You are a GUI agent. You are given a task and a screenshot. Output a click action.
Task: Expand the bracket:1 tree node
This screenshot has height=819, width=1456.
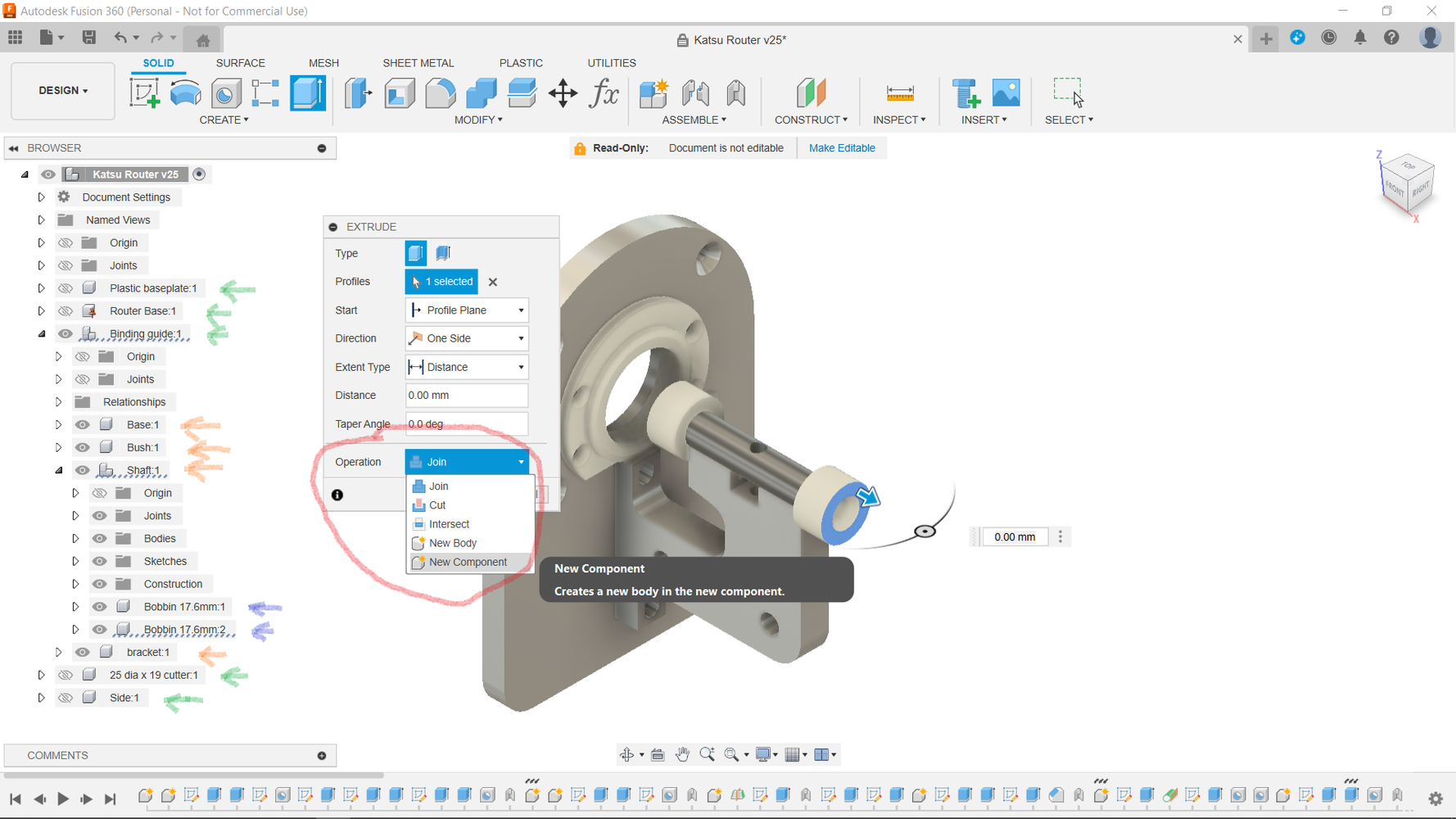point(59,653)
